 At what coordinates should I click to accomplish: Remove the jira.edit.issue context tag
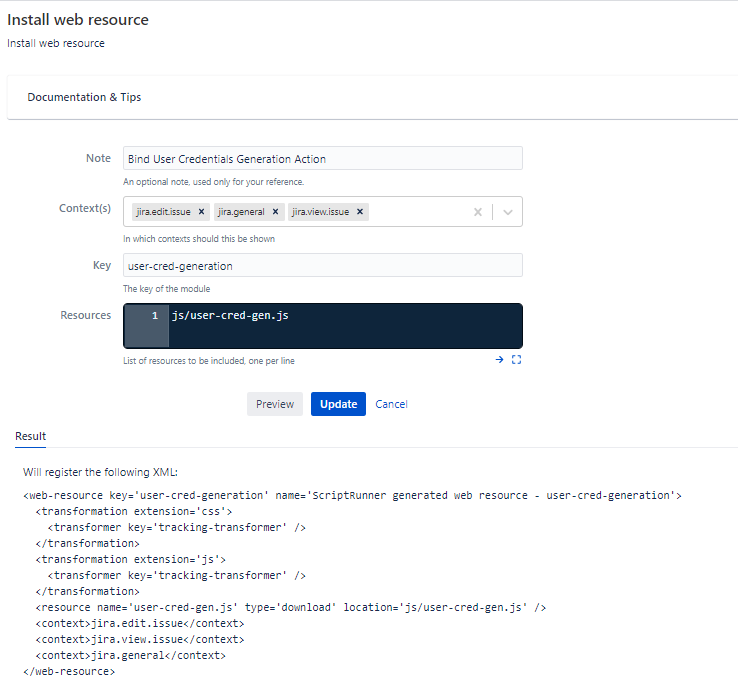pyautogui.click(x=201, y=212)
